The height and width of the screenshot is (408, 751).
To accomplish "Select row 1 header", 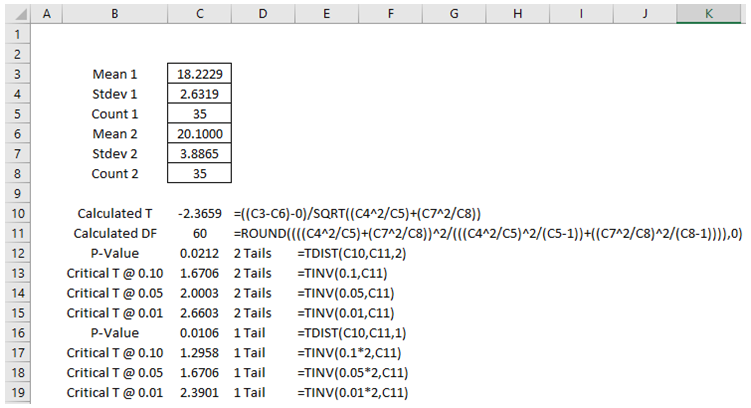I will pos(18,34).
